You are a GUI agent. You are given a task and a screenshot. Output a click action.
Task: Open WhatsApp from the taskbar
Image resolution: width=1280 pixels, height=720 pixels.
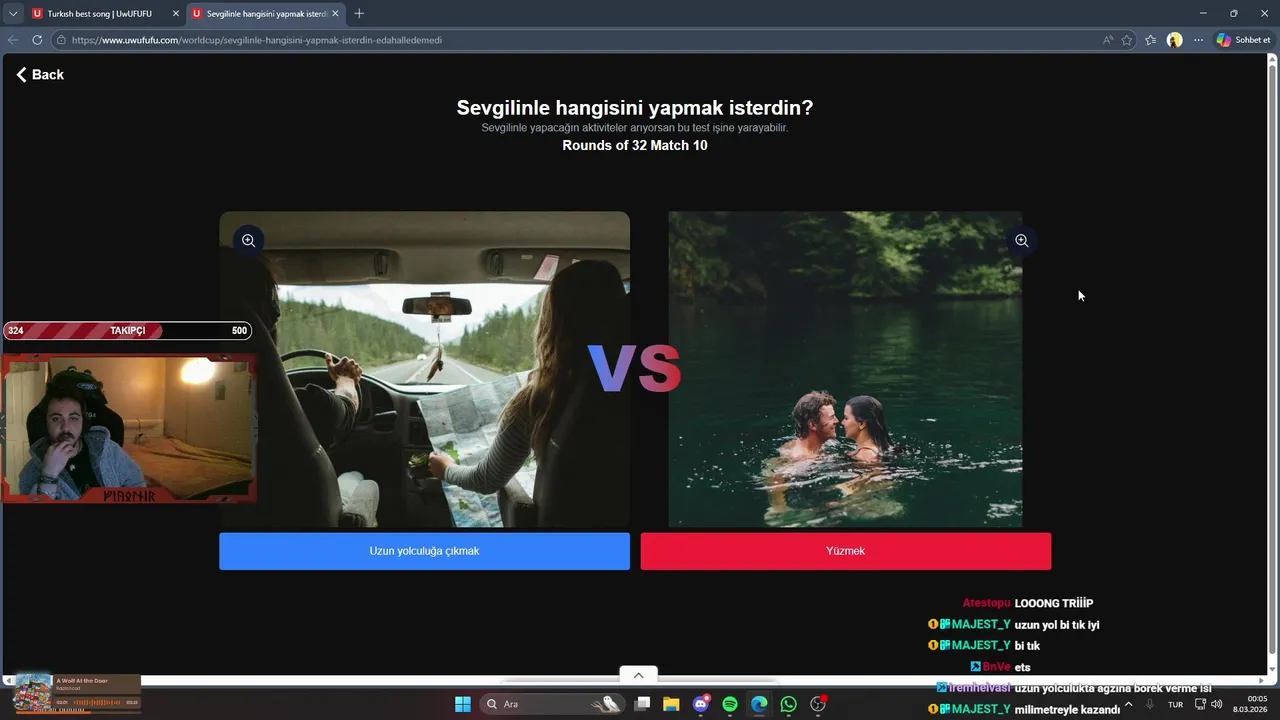[x=789, y=704]
